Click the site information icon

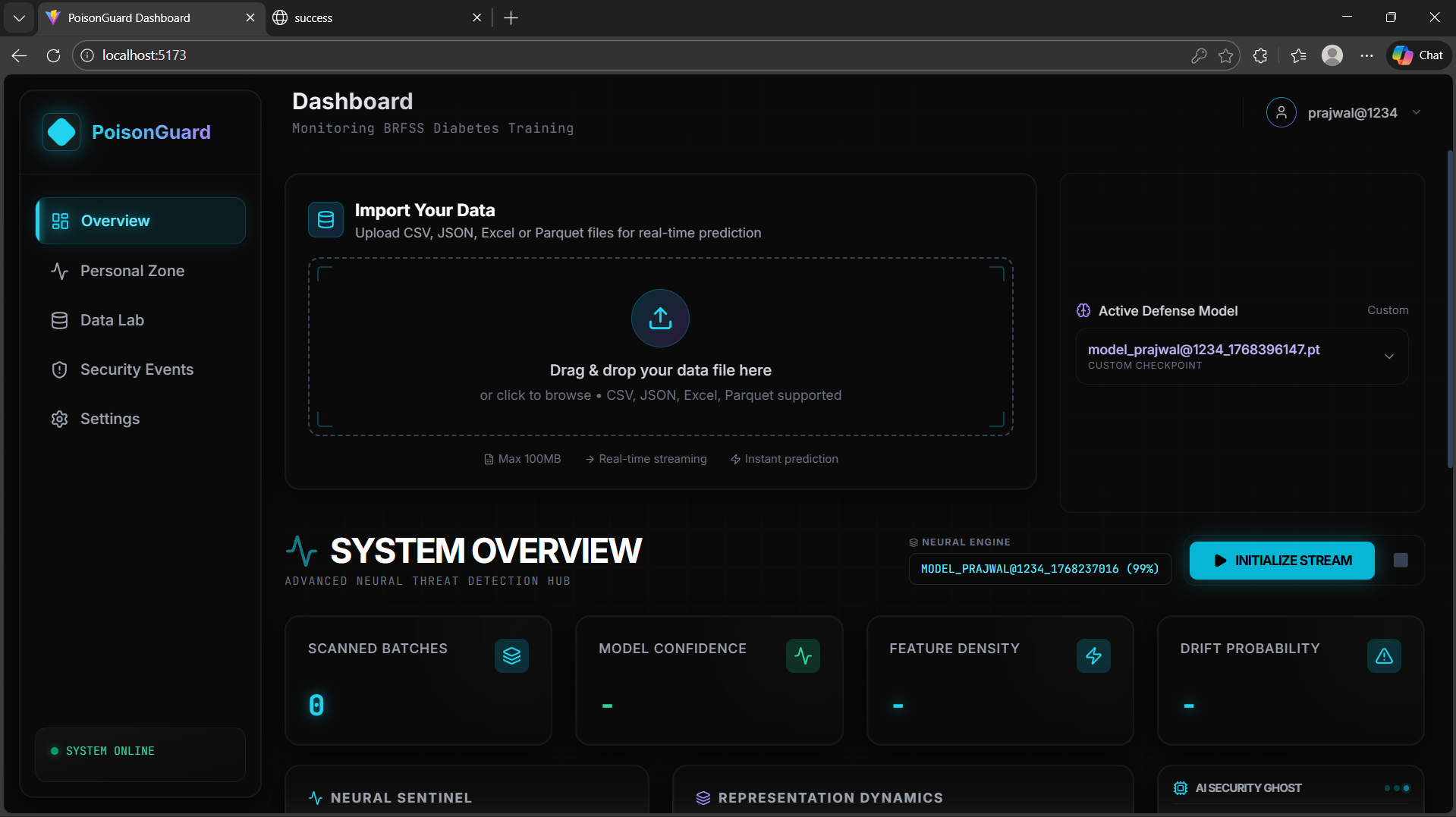tap(87, 55)
